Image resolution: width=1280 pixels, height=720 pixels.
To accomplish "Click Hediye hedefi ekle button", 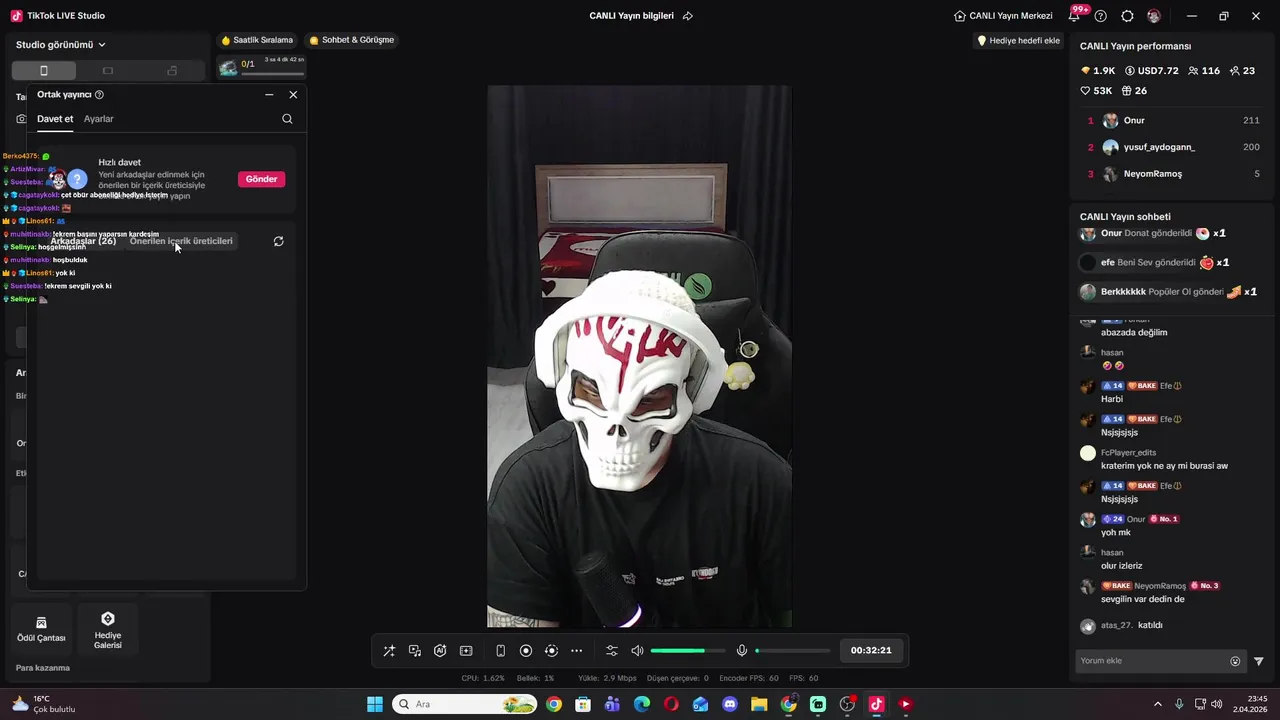I will pyautogui.click(x=1018, y=41).
